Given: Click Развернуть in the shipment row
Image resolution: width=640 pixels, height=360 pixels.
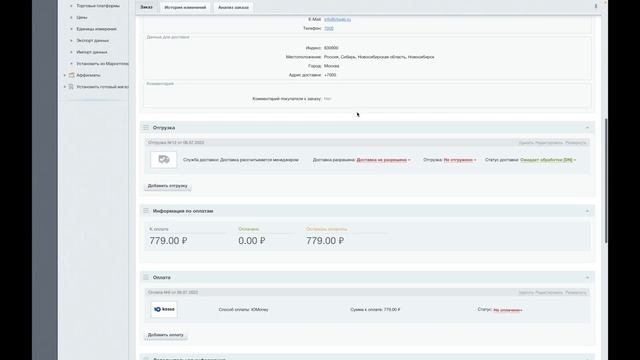Looking at the screenshot, I should (x=576, y=143).
